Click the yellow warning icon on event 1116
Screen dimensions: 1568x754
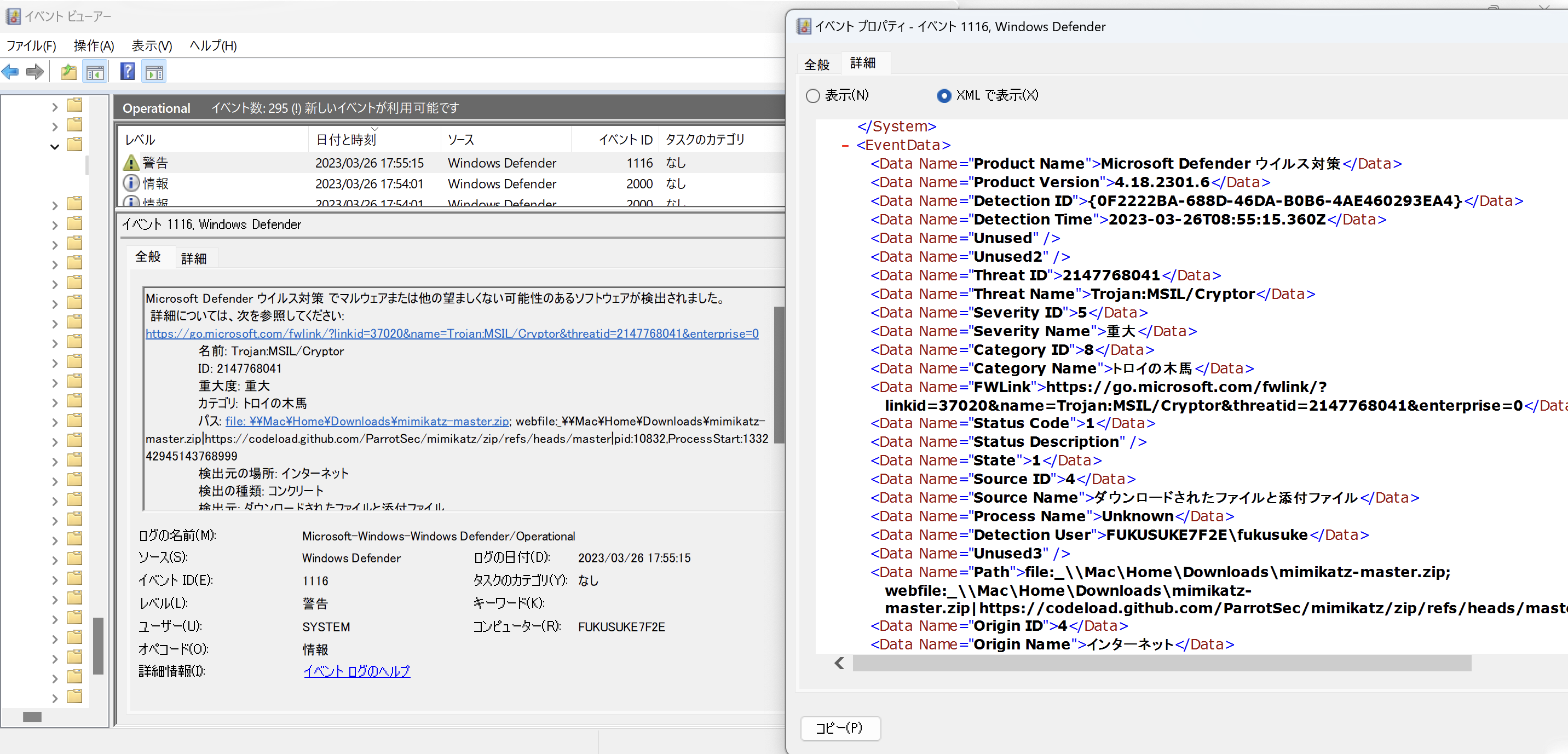click(x=130, y=162)
